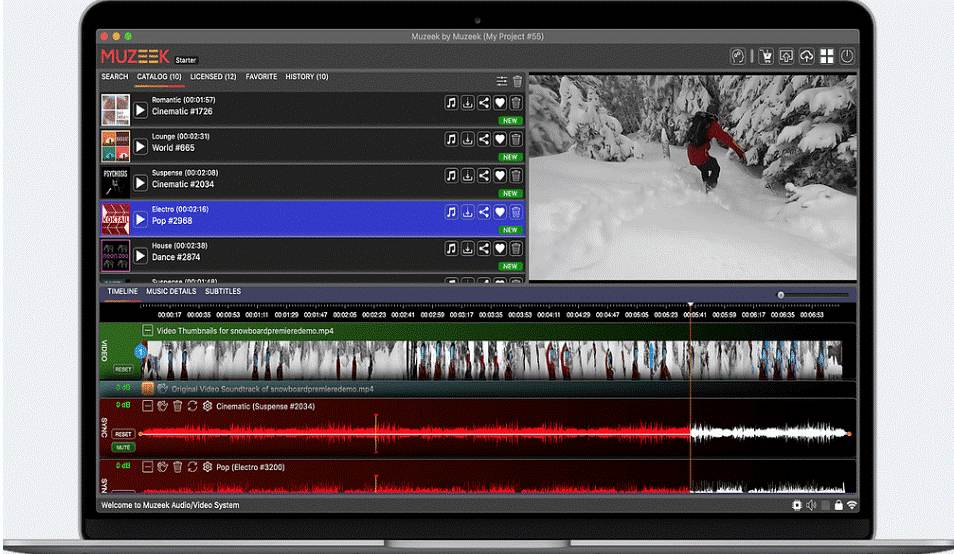Image resolution: width=954 pixels, height=554 pixels.
Task: Open the CATALOG (10) tab
Action: (159, 77)
